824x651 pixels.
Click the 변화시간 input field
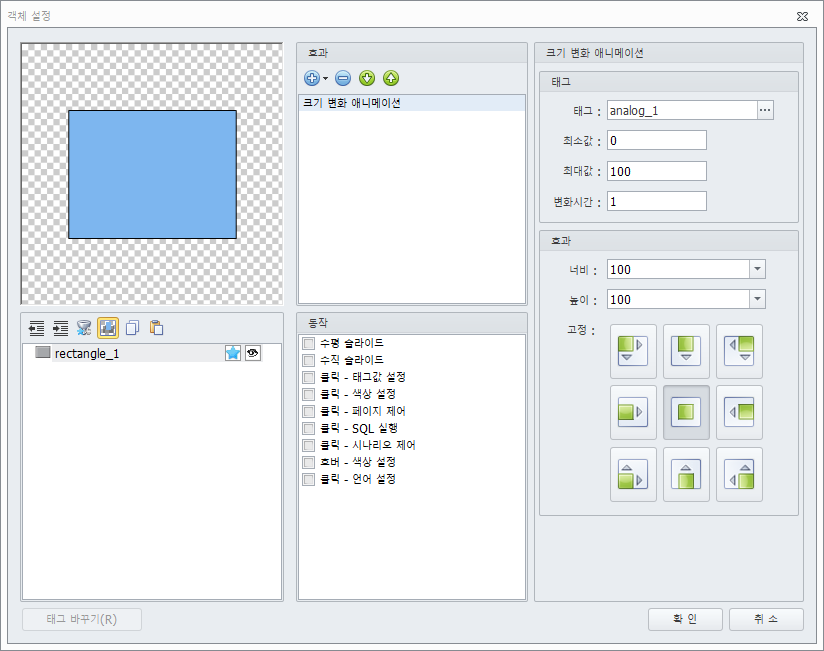pos(656,201)
